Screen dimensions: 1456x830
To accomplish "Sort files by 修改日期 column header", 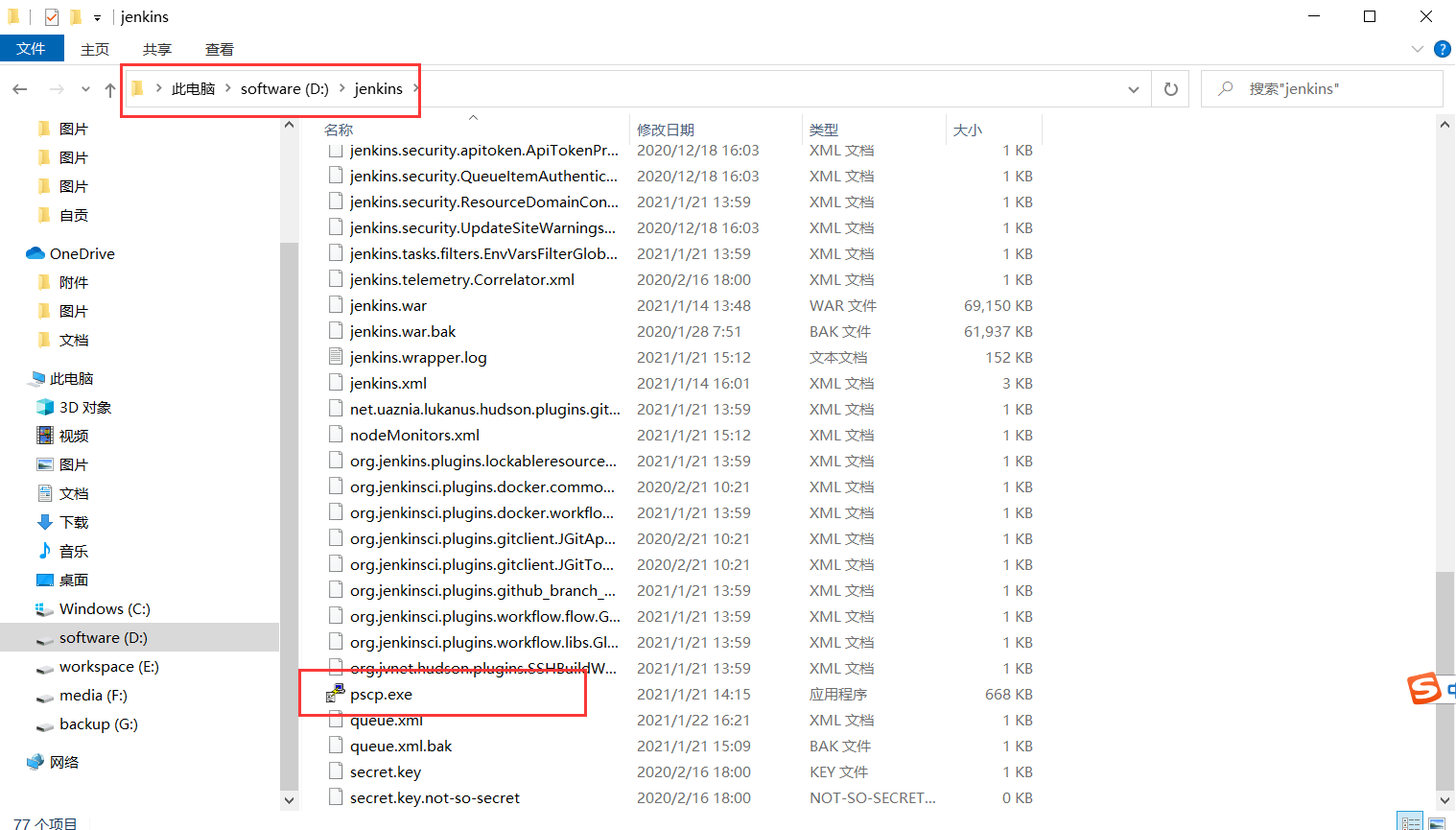I will [x=666, y=130].
